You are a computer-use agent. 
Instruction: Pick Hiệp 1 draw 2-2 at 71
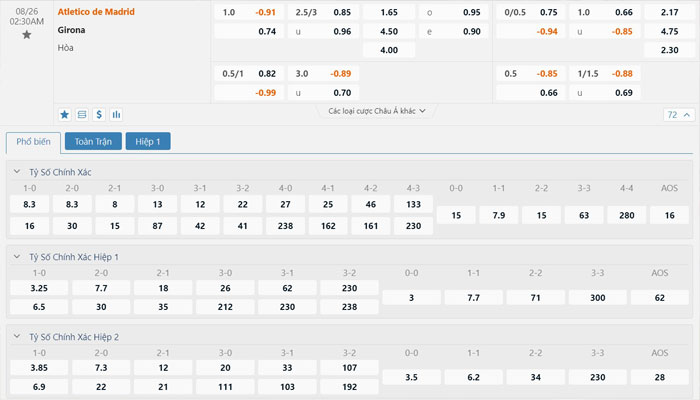536,297
